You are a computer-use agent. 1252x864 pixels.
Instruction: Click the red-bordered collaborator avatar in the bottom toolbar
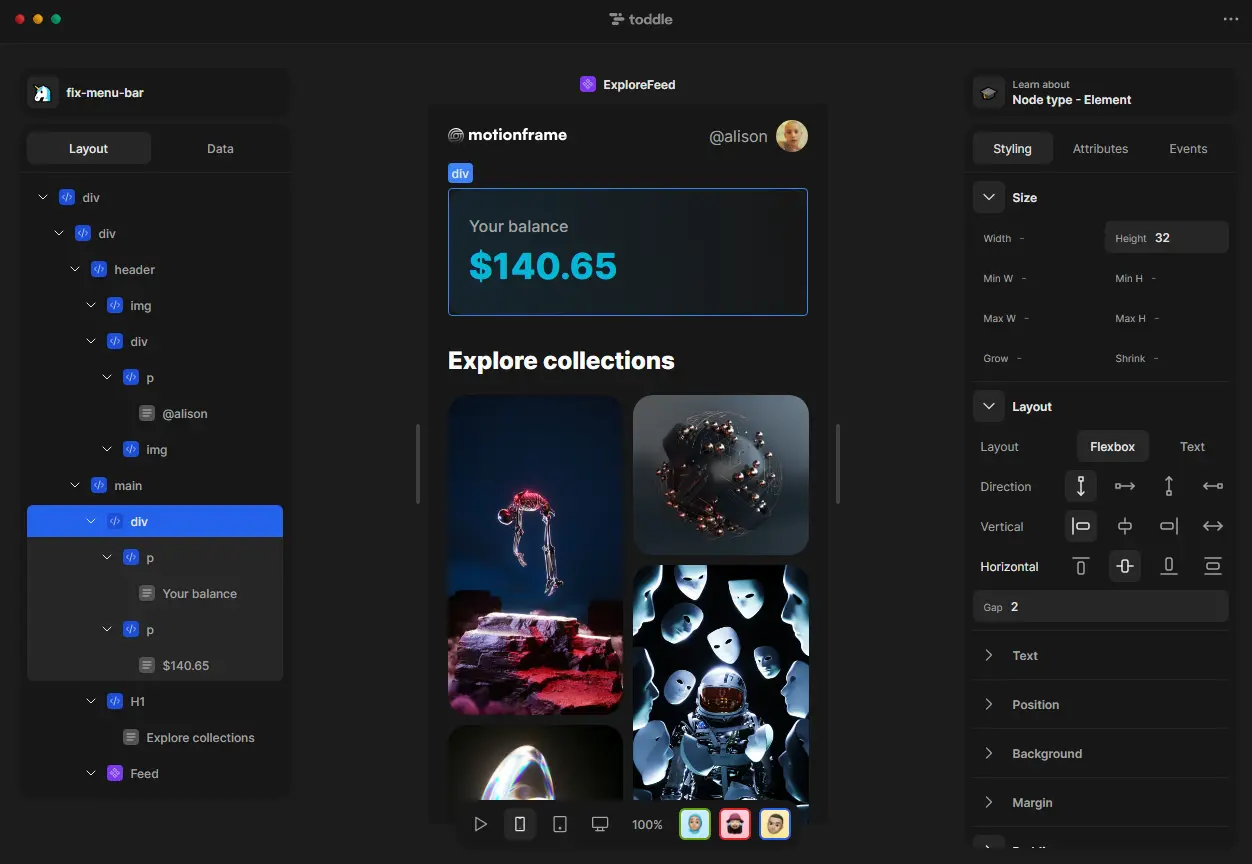tap(735, 824)
